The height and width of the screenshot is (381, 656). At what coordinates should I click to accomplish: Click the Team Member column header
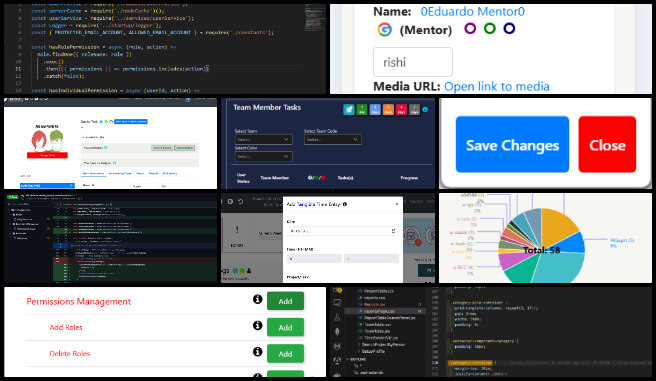(x=274, y=178)
